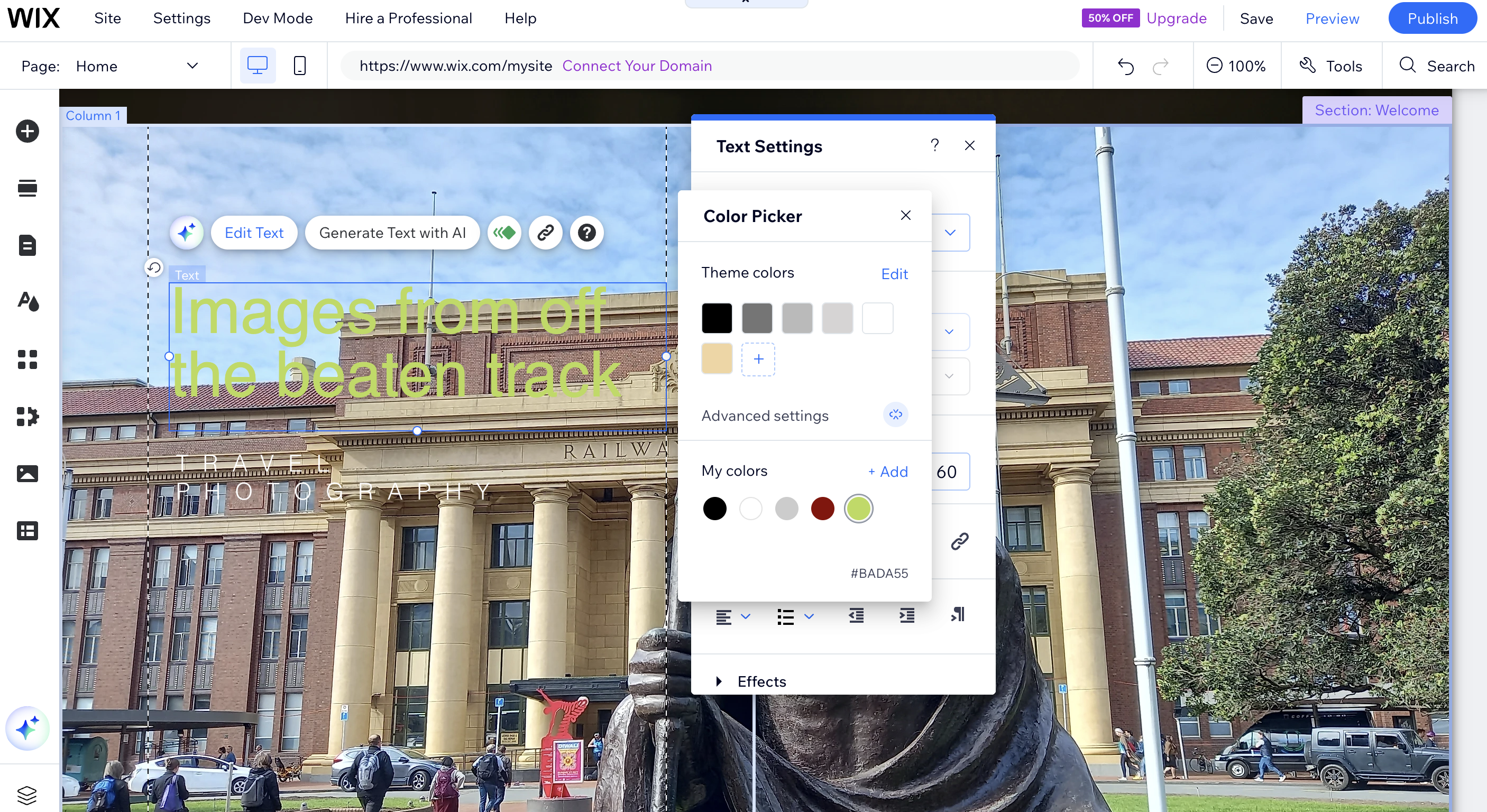Open the Site Design panel

[x=27, y=302]
